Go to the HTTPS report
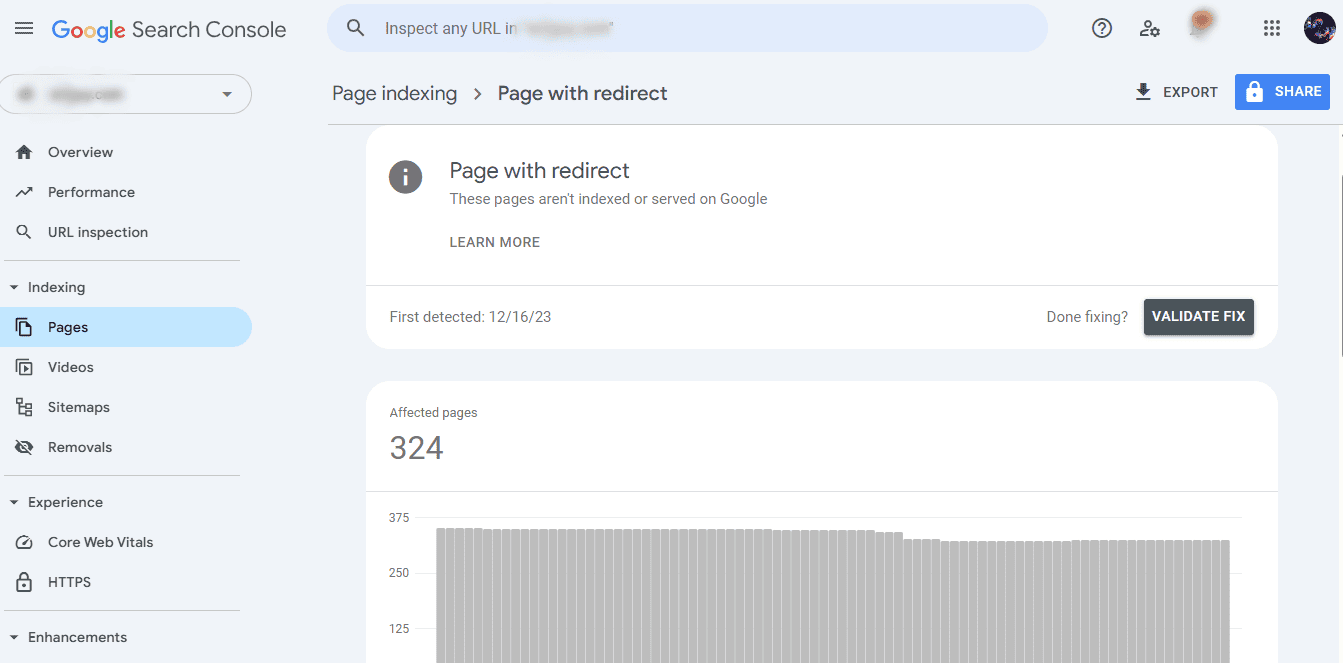This screenshot has height=663, width=1343. [x=126, y=582]
